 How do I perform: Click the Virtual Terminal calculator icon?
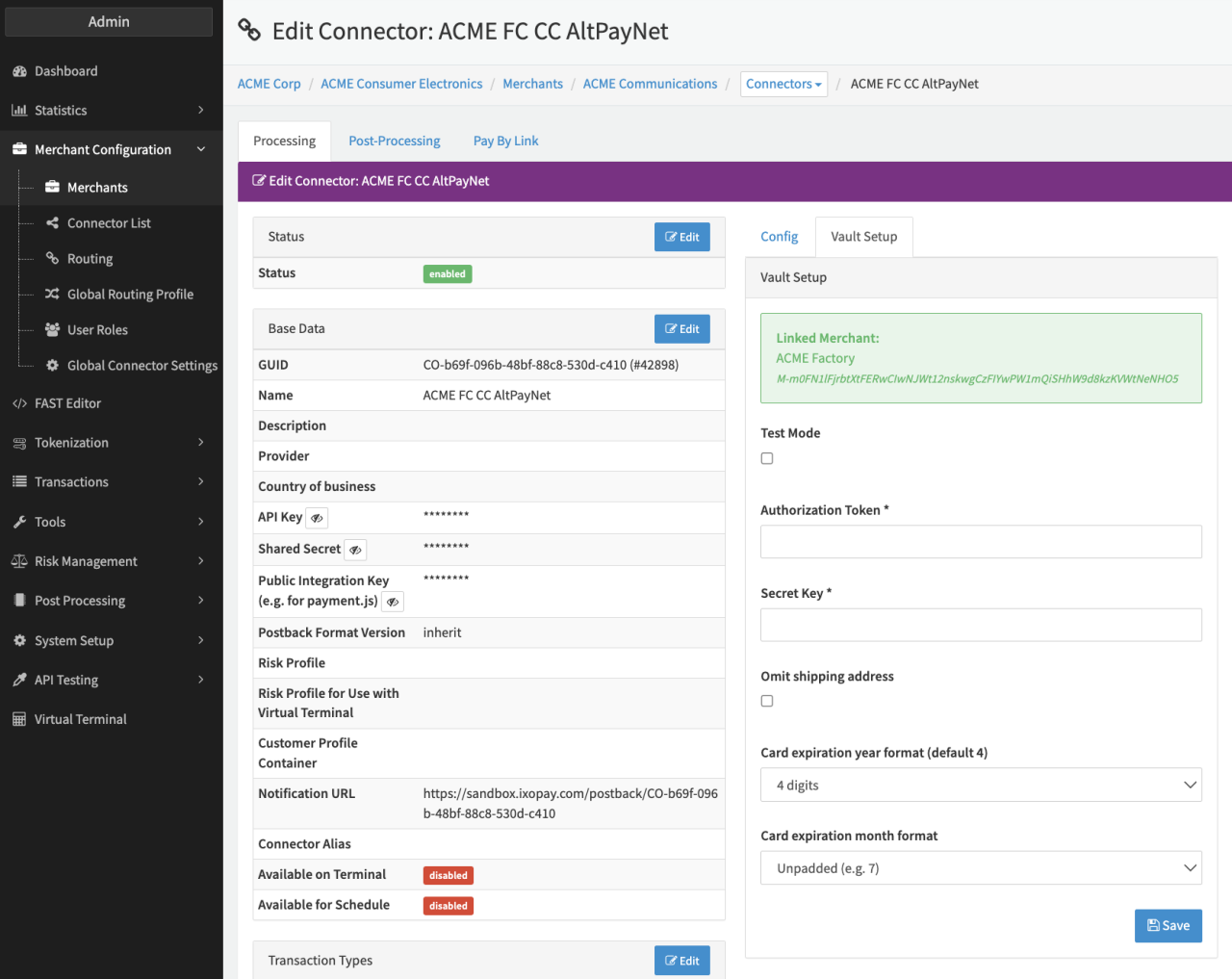click(x=19, y=719)
